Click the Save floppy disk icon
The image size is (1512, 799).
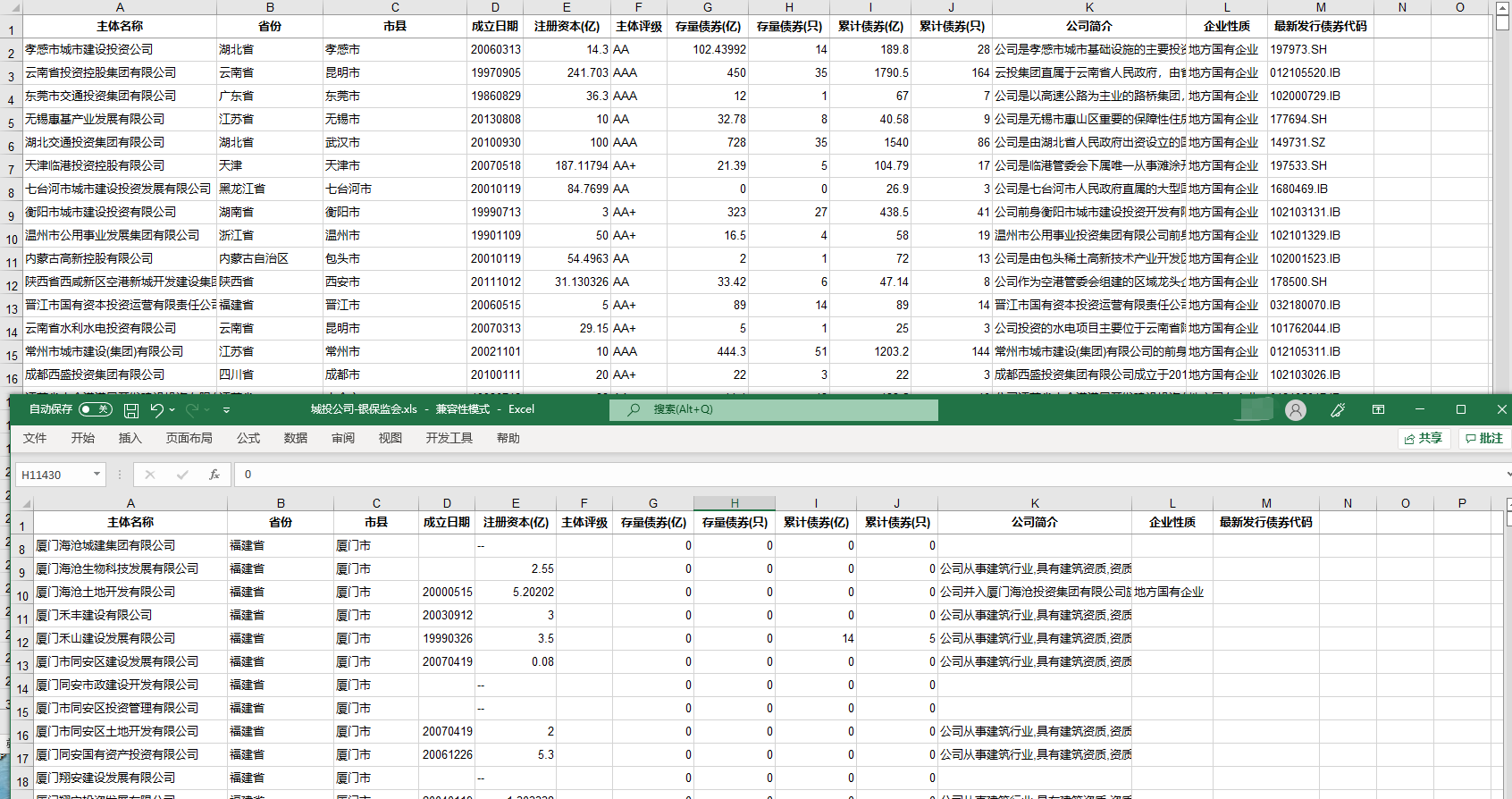pyautogui.click(x=131, y=410)
